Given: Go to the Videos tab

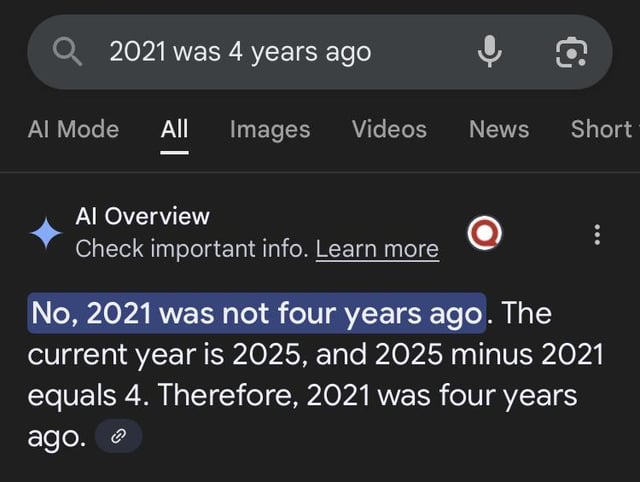Looking at the screenshot, I should coord(389,129).
